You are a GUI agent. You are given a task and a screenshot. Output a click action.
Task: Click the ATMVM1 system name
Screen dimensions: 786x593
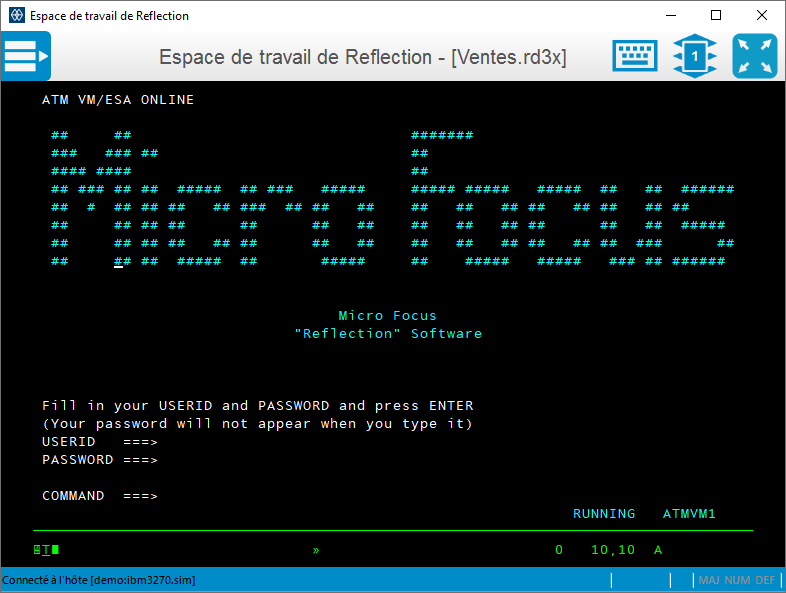point(689,514)
